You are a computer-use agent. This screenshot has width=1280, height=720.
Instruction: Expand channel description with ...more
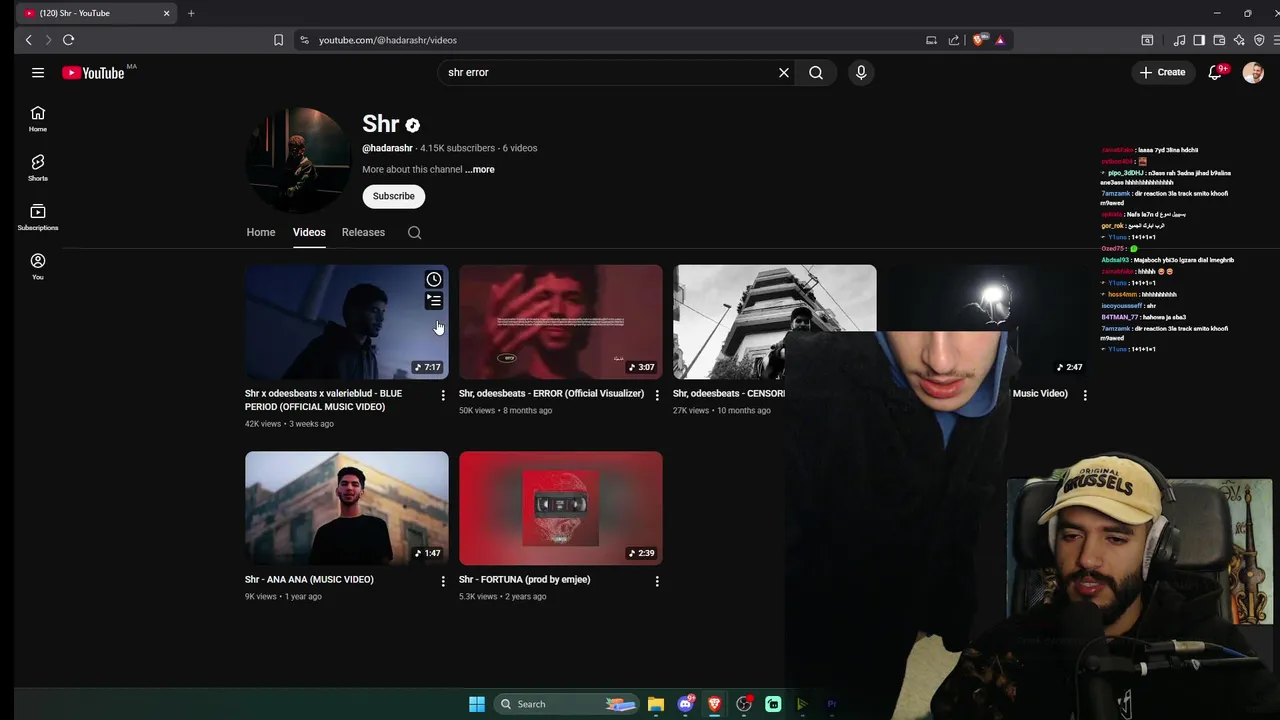coord(480,169)
